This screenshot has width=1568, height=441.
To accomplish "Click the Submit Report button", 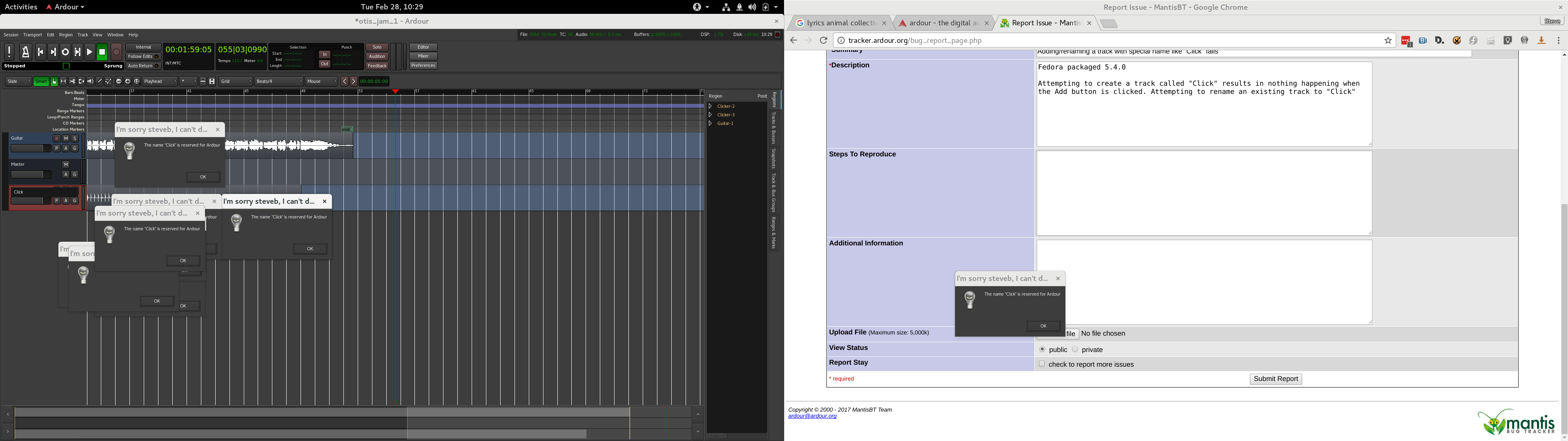I will tap(1275, 379).
